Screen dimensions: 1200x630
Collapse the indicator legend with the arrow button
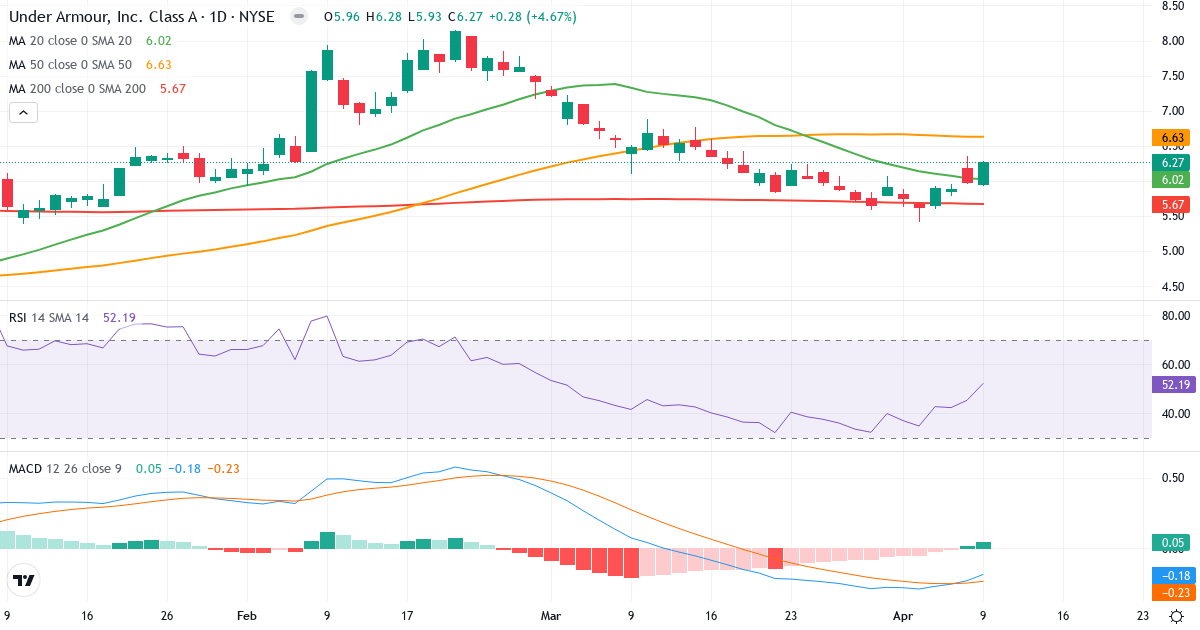click(x=22, y=112)
